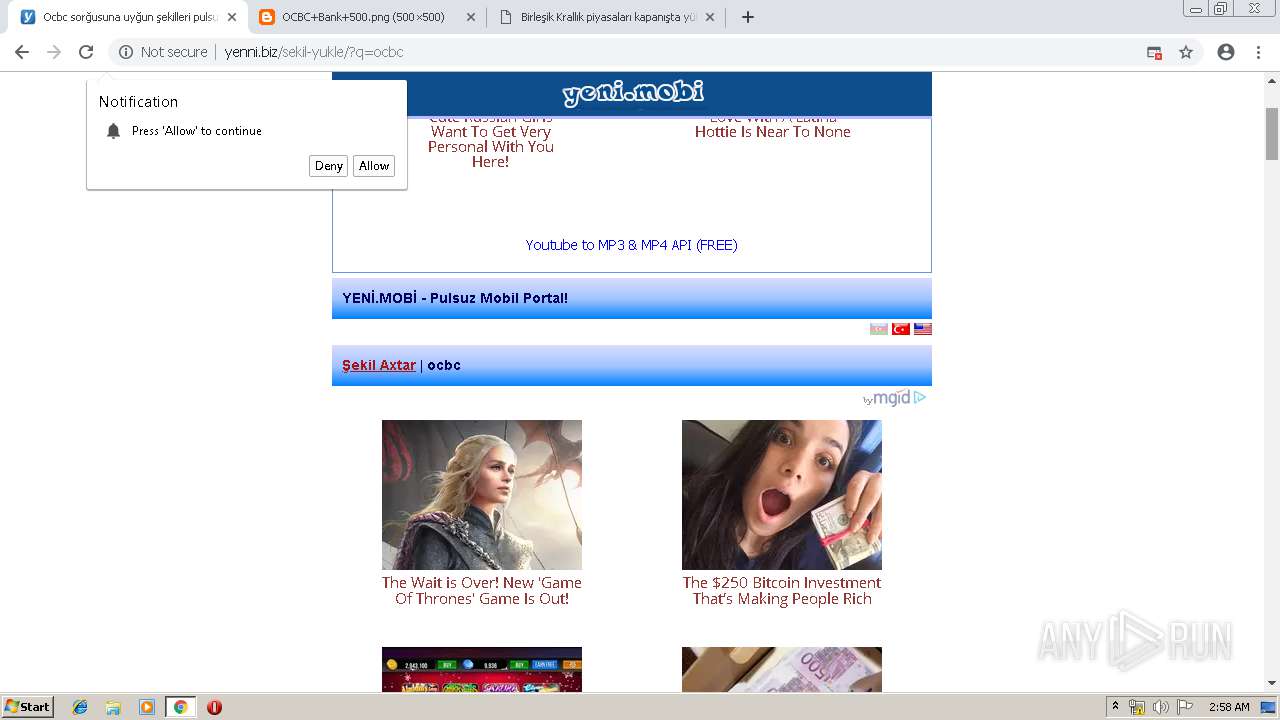Select the Turkish flag language
This screenshot has width=1280, height=720.
tap(901, 329)
